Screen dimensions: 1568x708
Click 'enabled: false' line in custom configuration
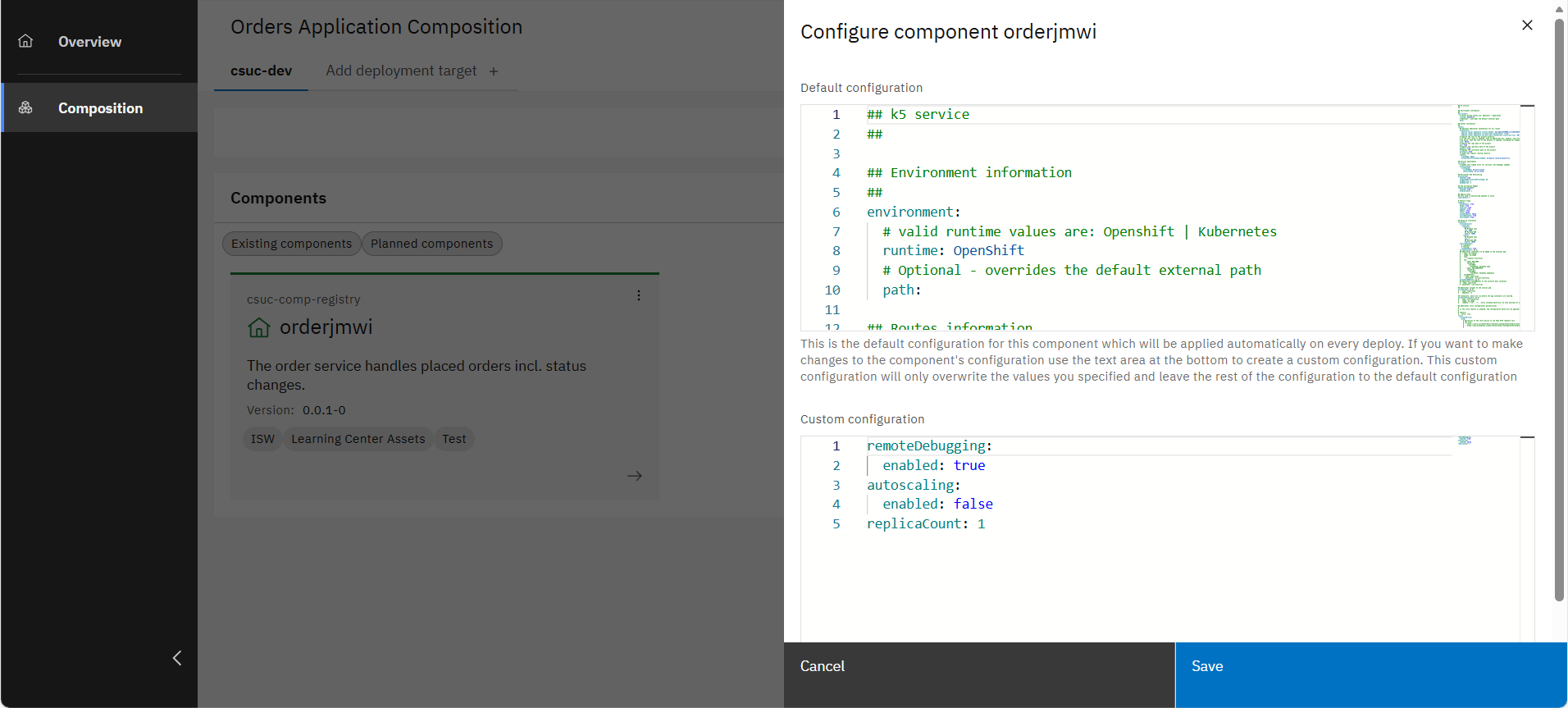(937, 504)
